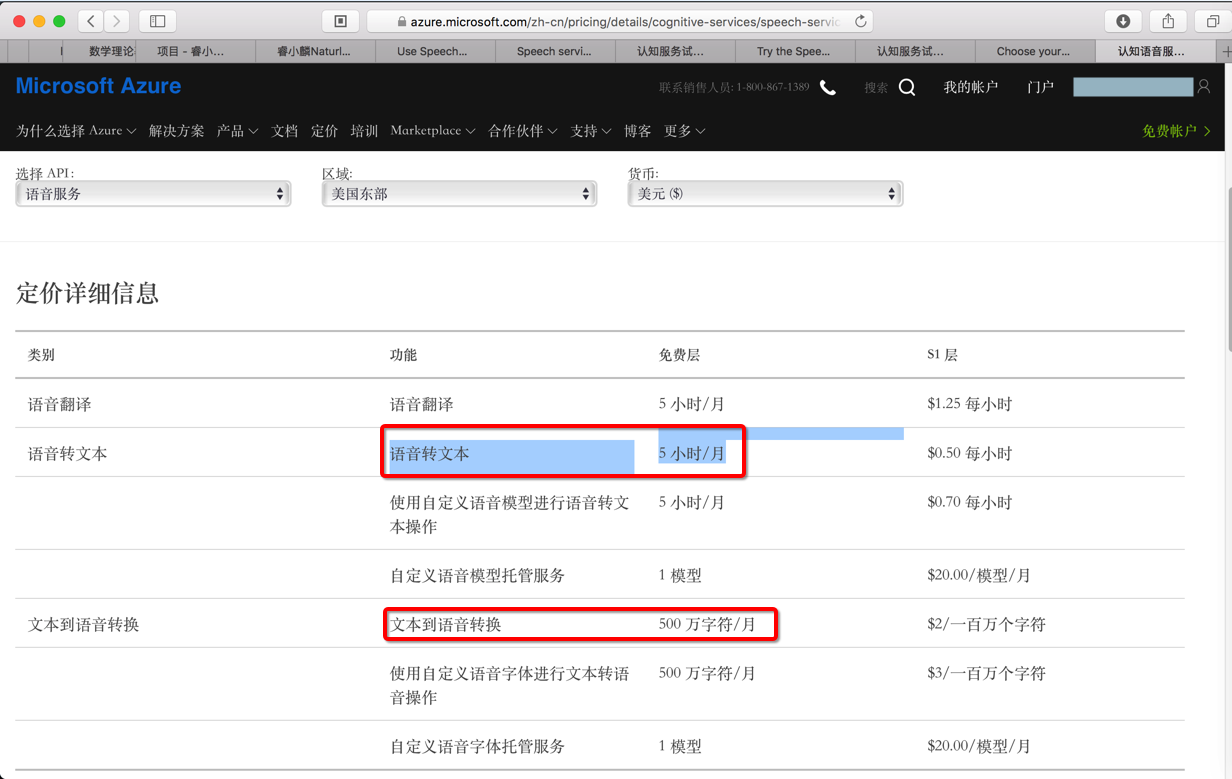Show all tabs overview icon

click(1213, 21)
